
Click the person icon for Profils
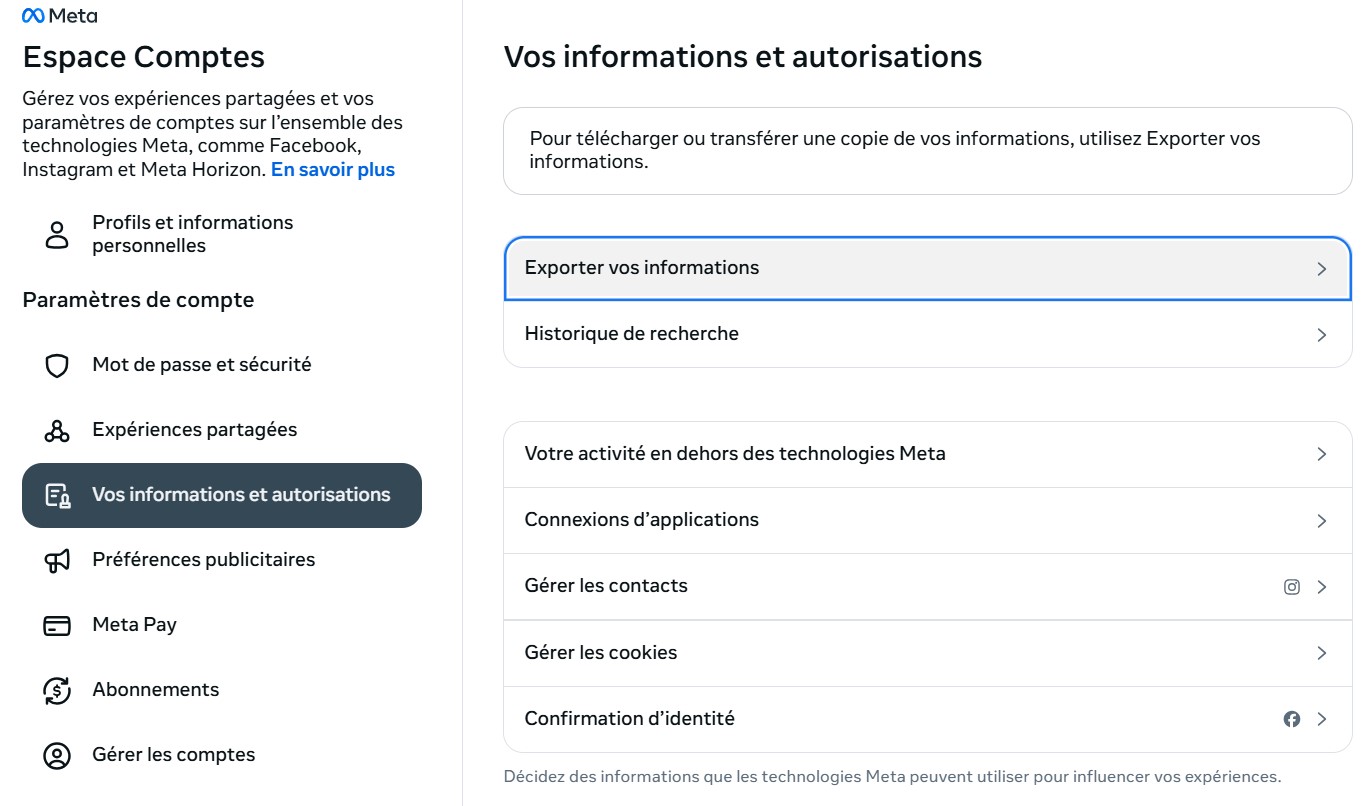click(x=57, y=235)
